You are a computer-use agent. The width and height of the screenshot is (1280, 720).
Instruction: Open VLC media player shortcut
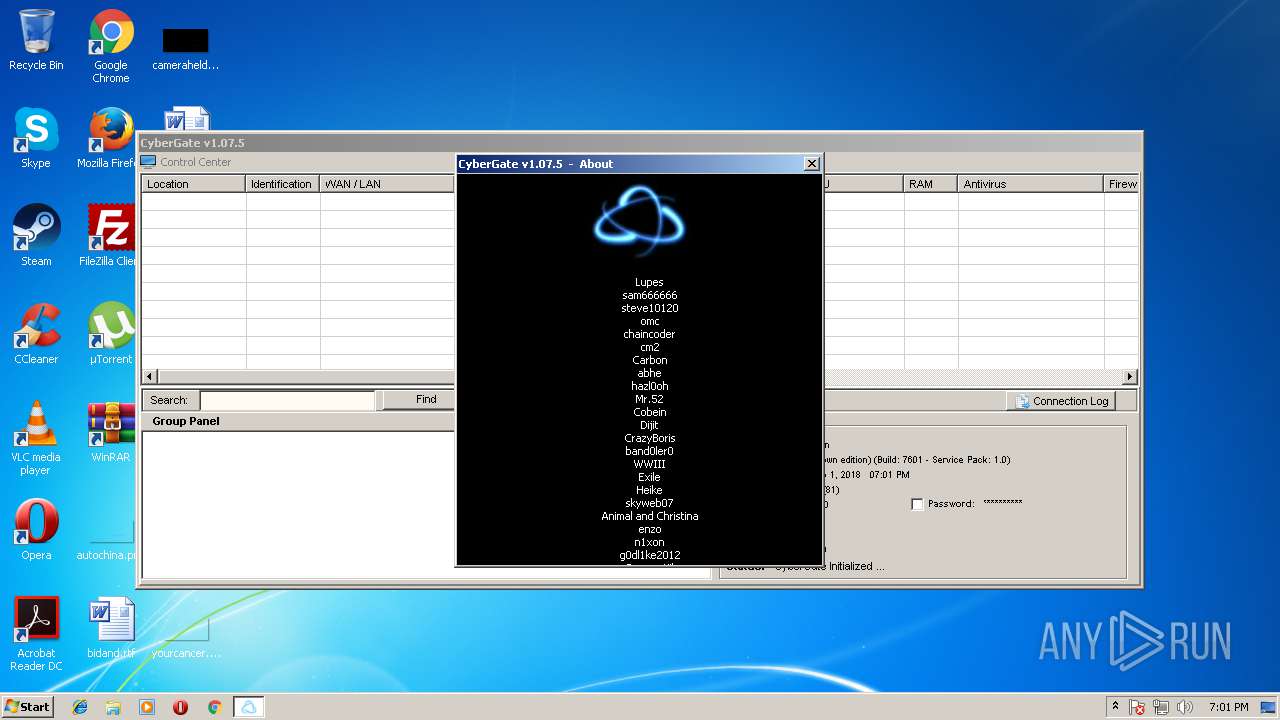(x=36, y=438)
